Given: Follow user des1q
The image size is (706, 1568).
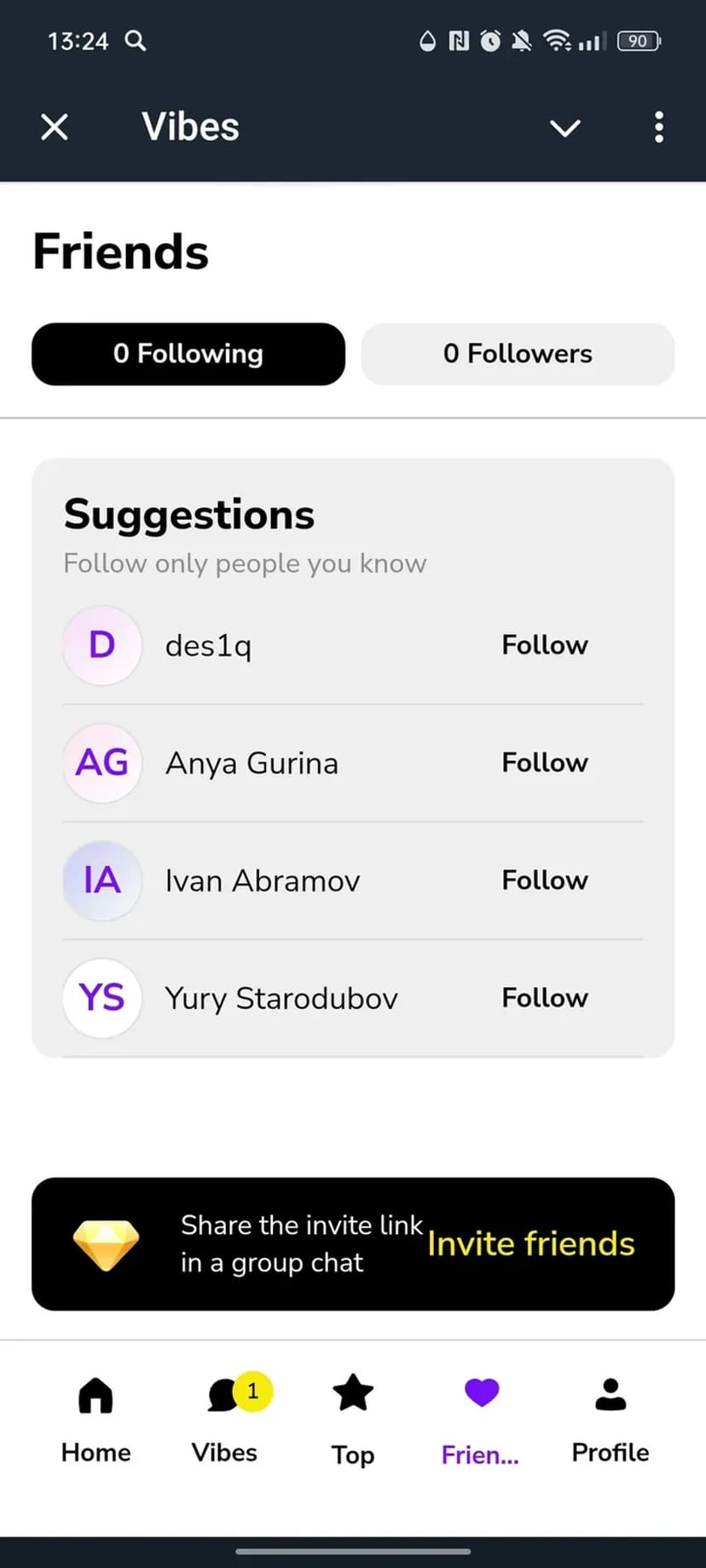Looking at the screenshot, I should [x=544, y=645].
